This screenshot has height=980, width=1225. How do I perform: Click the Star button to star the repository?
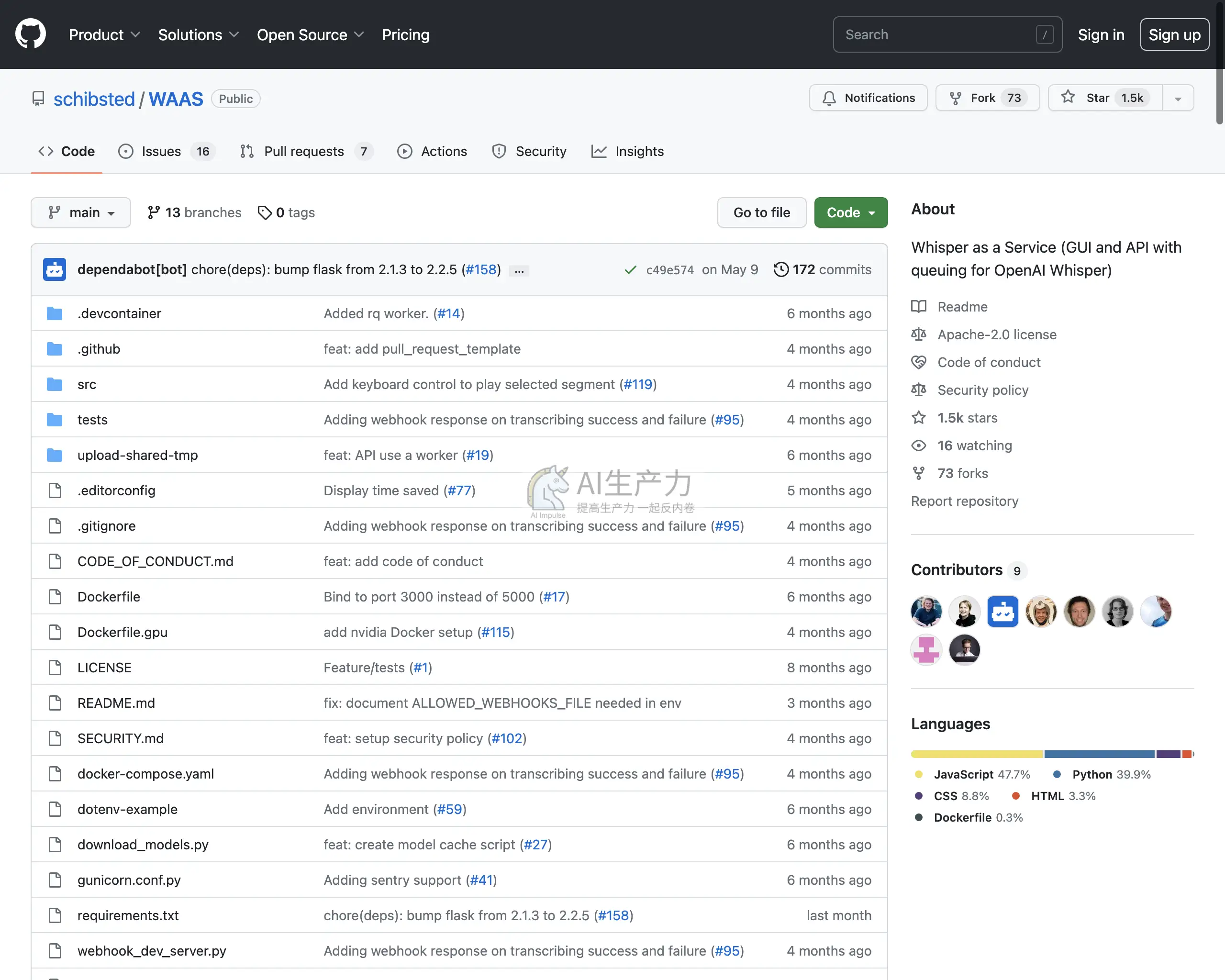coord(1105,98)
